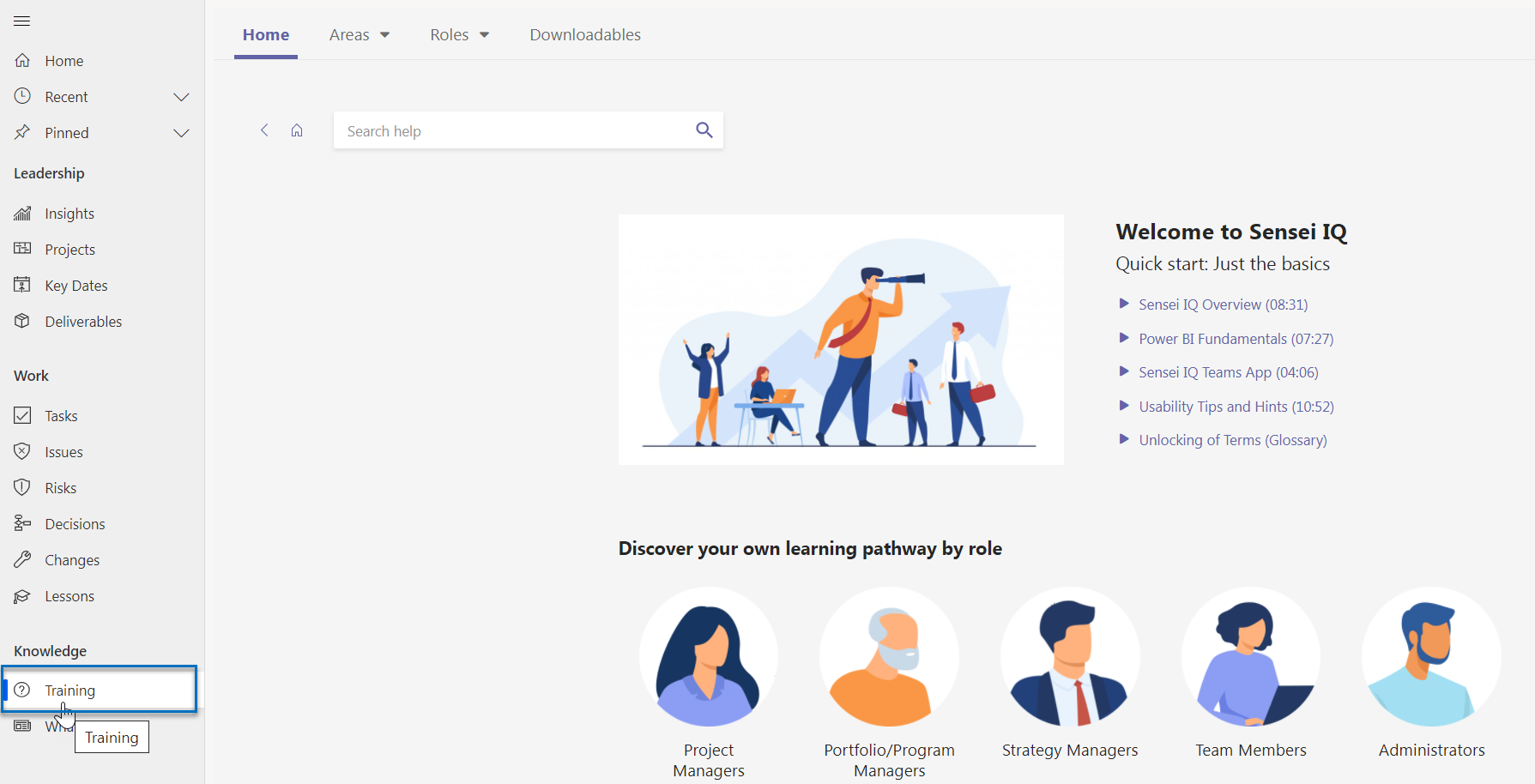Select the Strategy Managers role avatar
1535x784 pixels.
click(1070, 656)
